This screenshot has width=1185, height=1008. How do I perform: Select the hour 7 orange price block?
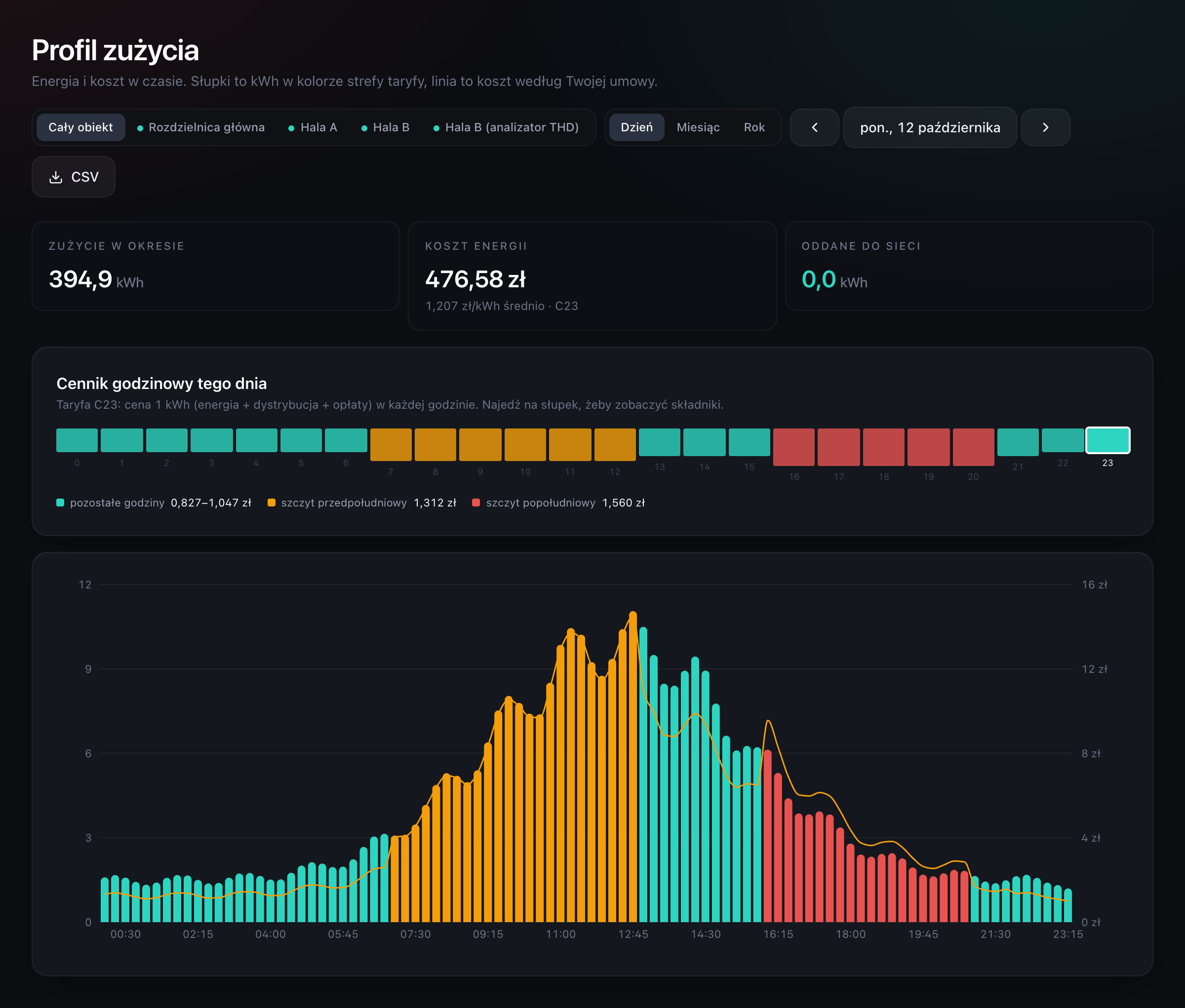tap(391, 445)
